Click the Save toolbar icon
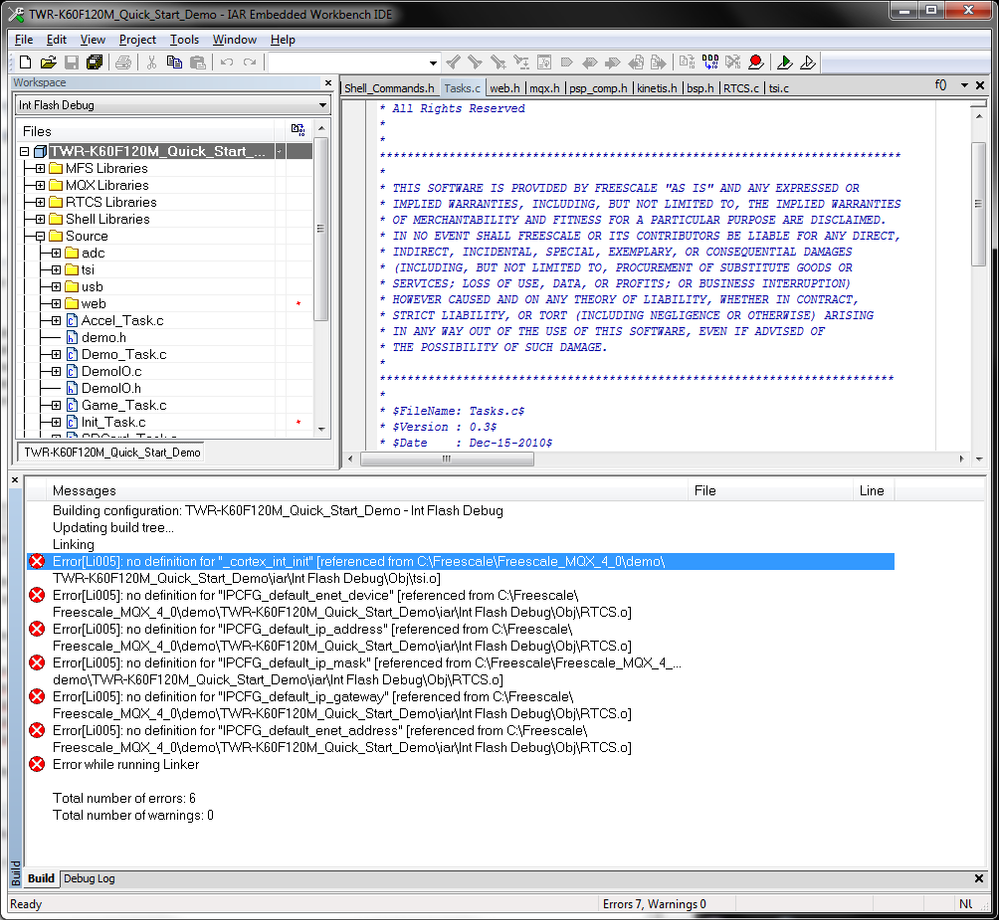The height and width of the screenshot is (920, 999). tap(71, 62)
